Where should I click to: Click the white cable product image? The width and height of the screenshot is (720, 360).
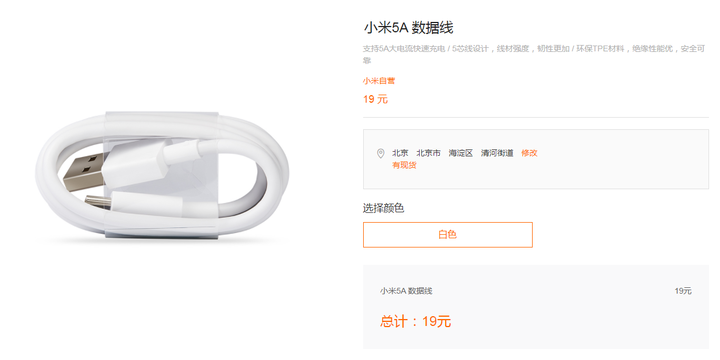pyautogui.click(x=162, y=175)
